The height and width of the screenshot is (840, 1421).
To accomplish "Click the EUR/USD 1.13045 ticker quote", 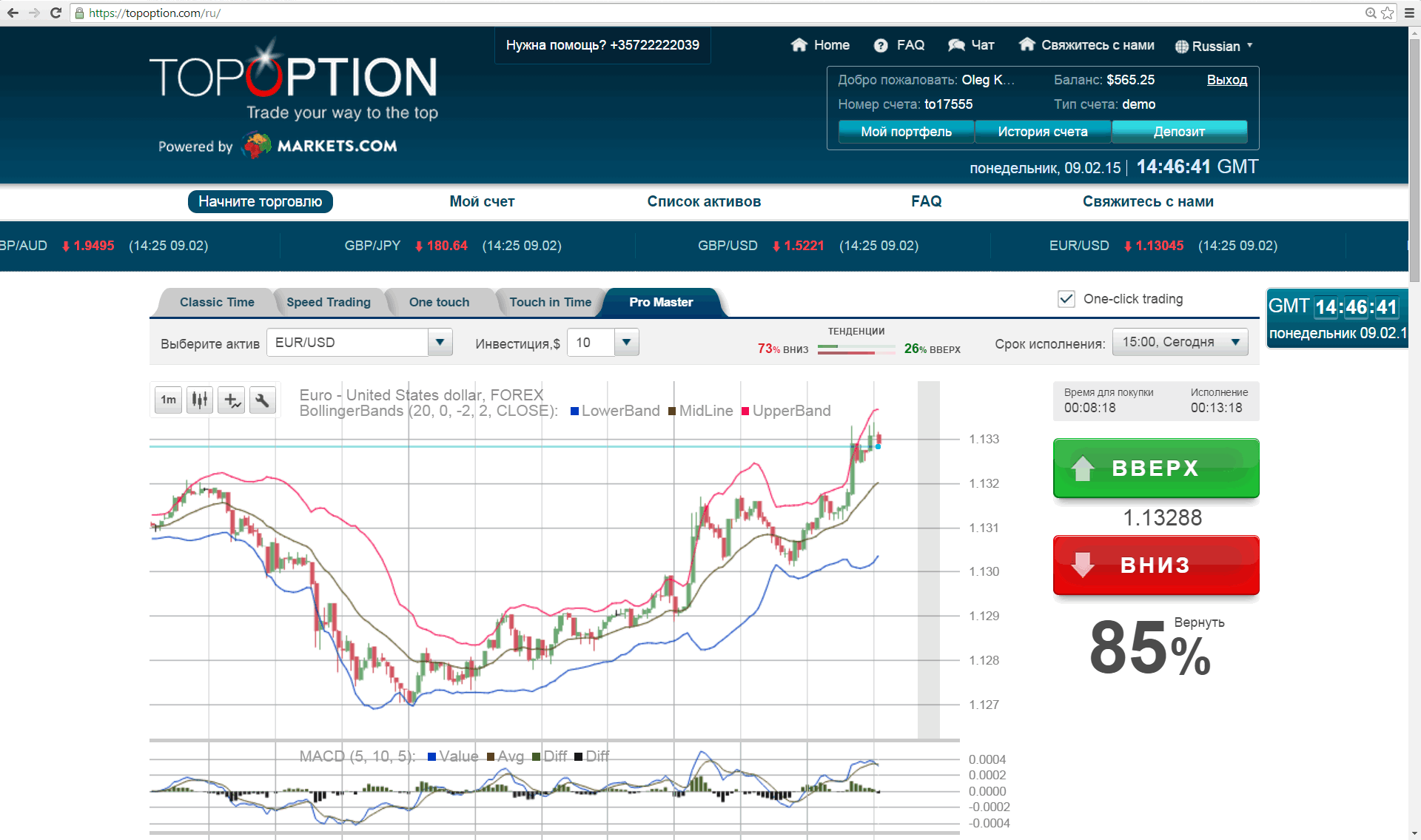I will 1163,246.
